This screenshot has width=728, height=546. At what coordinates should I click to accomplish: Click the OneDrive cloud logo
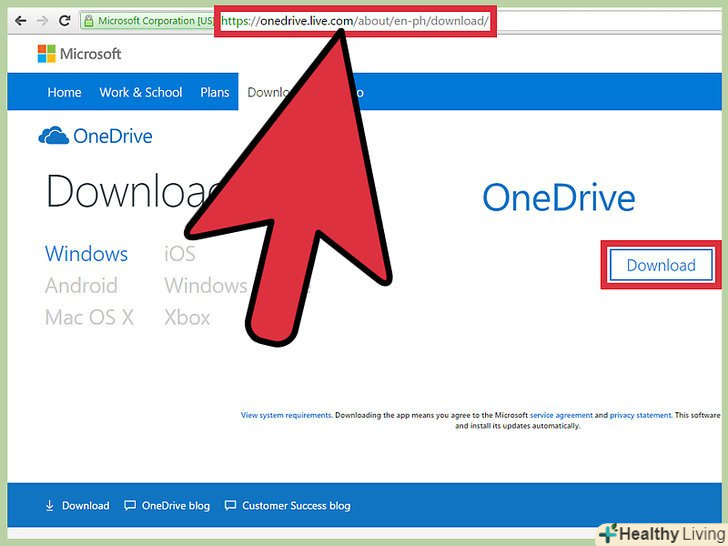point(54,136)
